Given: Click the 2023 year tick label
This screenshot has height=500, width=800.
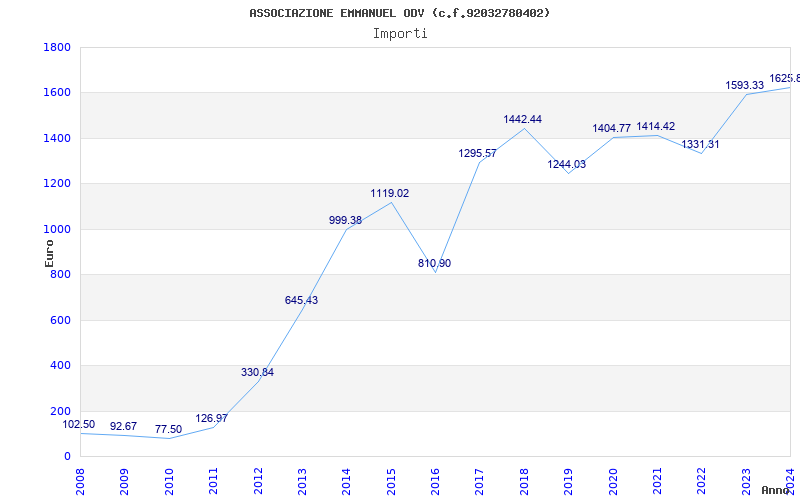Looking at the screenshot, I should coord(746,482).
